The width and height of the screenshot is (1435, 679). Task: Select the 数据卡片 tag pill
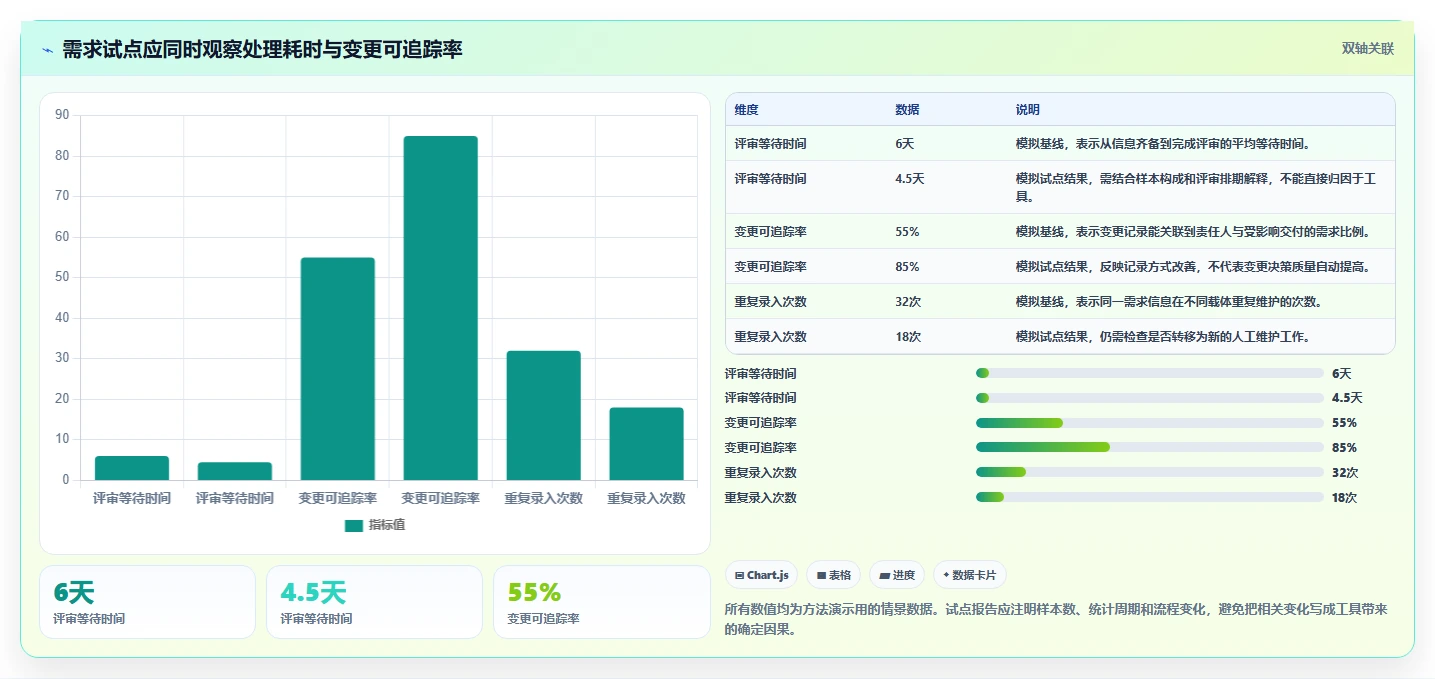coord(970,575)
